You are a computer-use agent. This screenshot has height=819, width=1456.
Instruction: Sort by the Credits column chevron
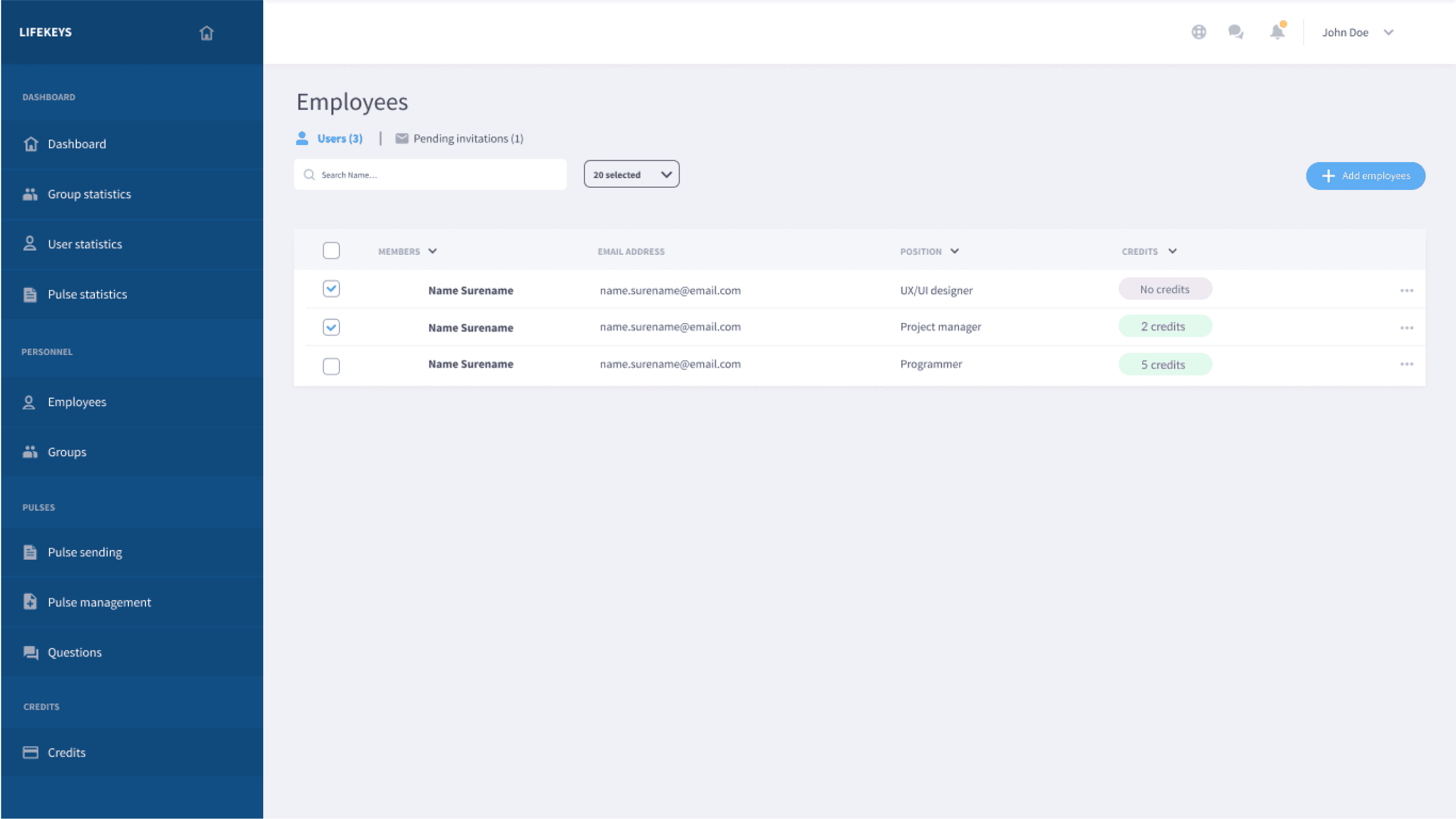click(x=1172, y=251)
